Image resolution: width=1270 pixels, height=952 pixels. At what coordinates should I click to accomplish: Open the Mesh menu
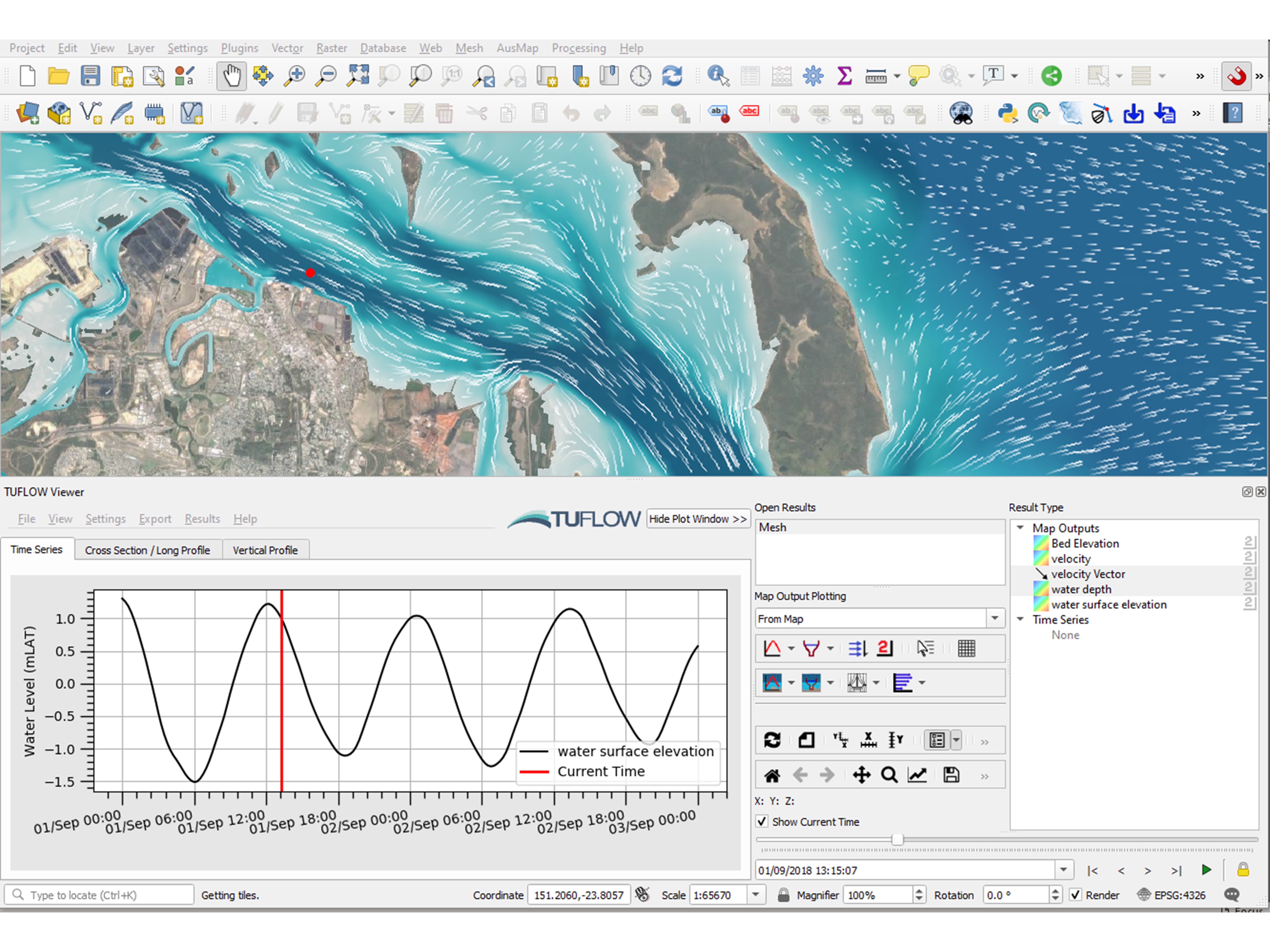(469, 48)
